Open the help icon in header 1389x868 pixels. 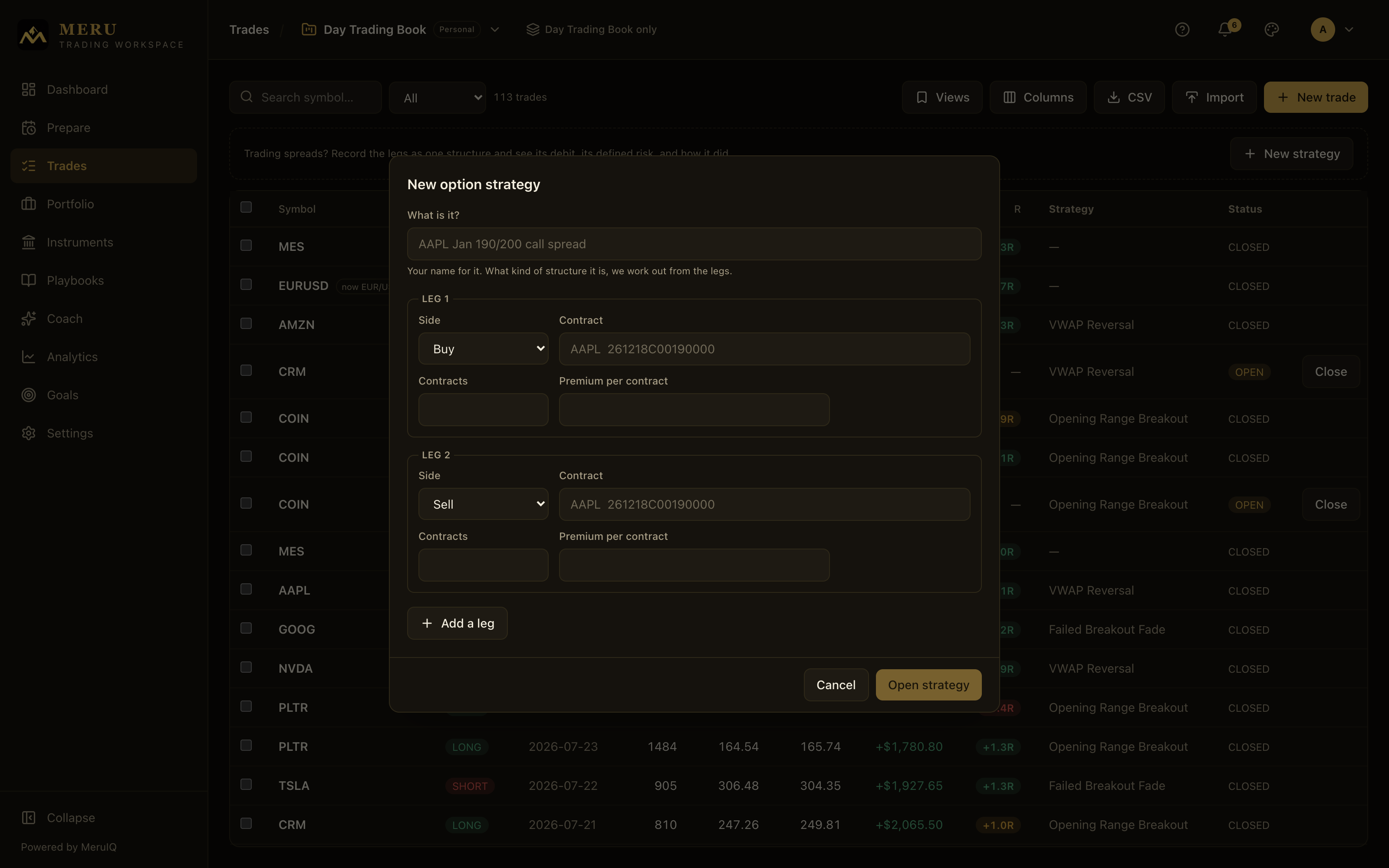[x=1182, y=29]
